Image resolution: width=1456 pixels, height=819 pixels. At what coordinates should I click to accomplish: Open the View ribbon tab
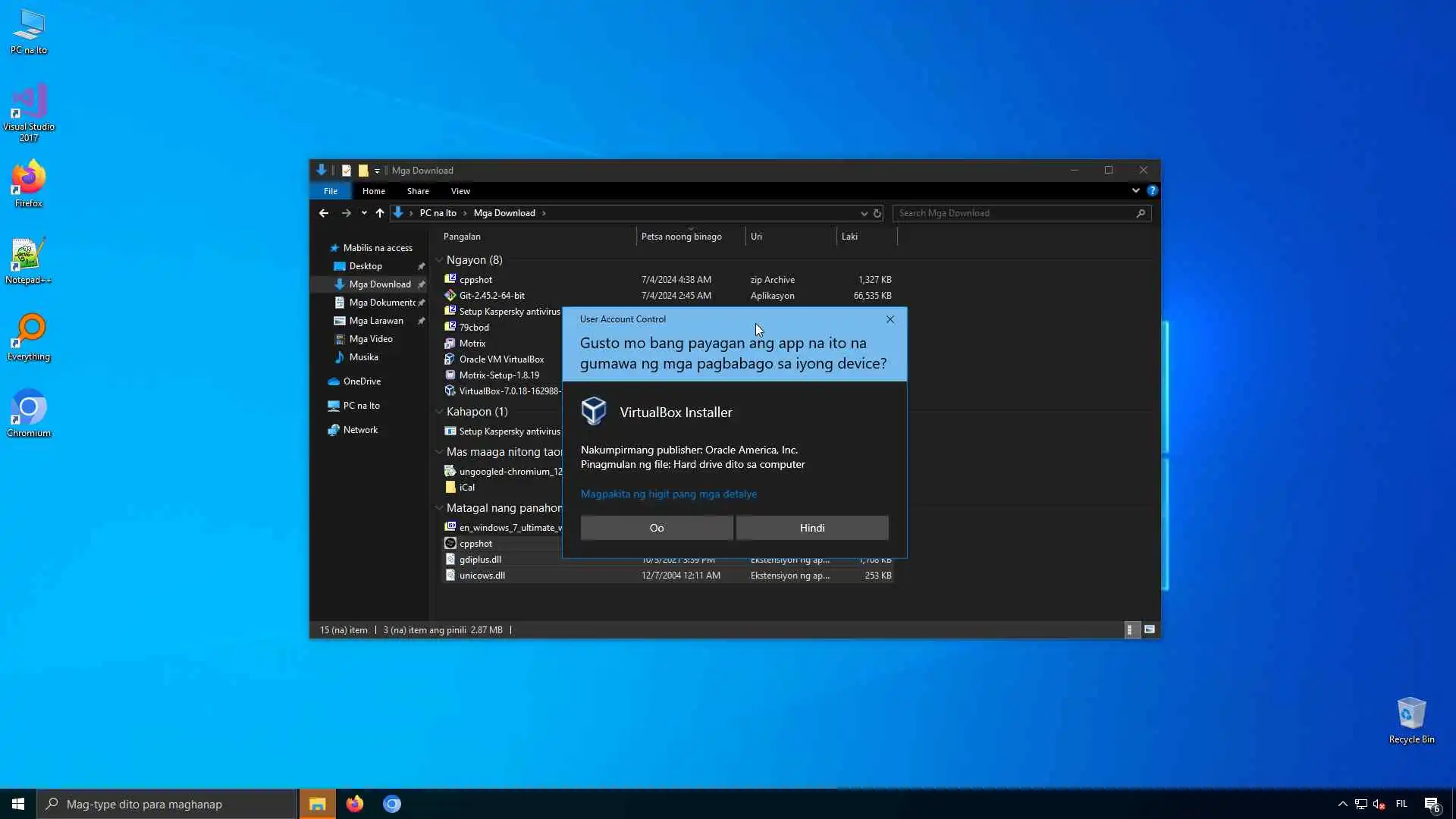[460, 191]
